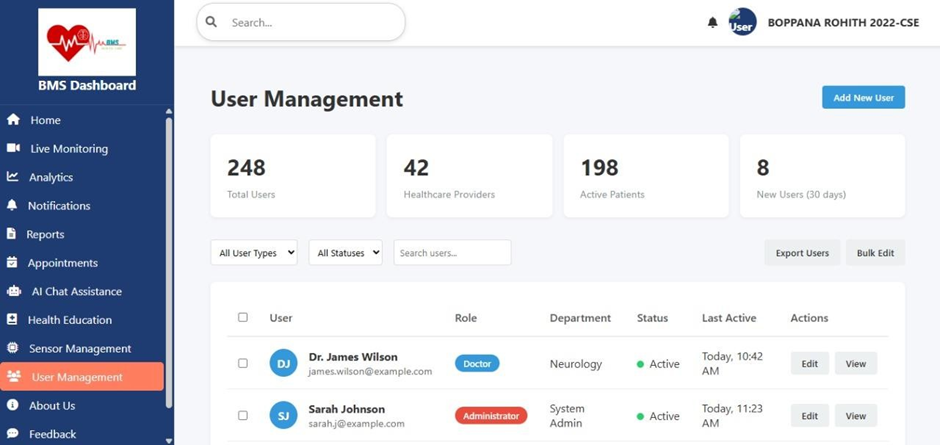Open About Us page
This screenshot has height=445, width=940.
tap(82, 405)
